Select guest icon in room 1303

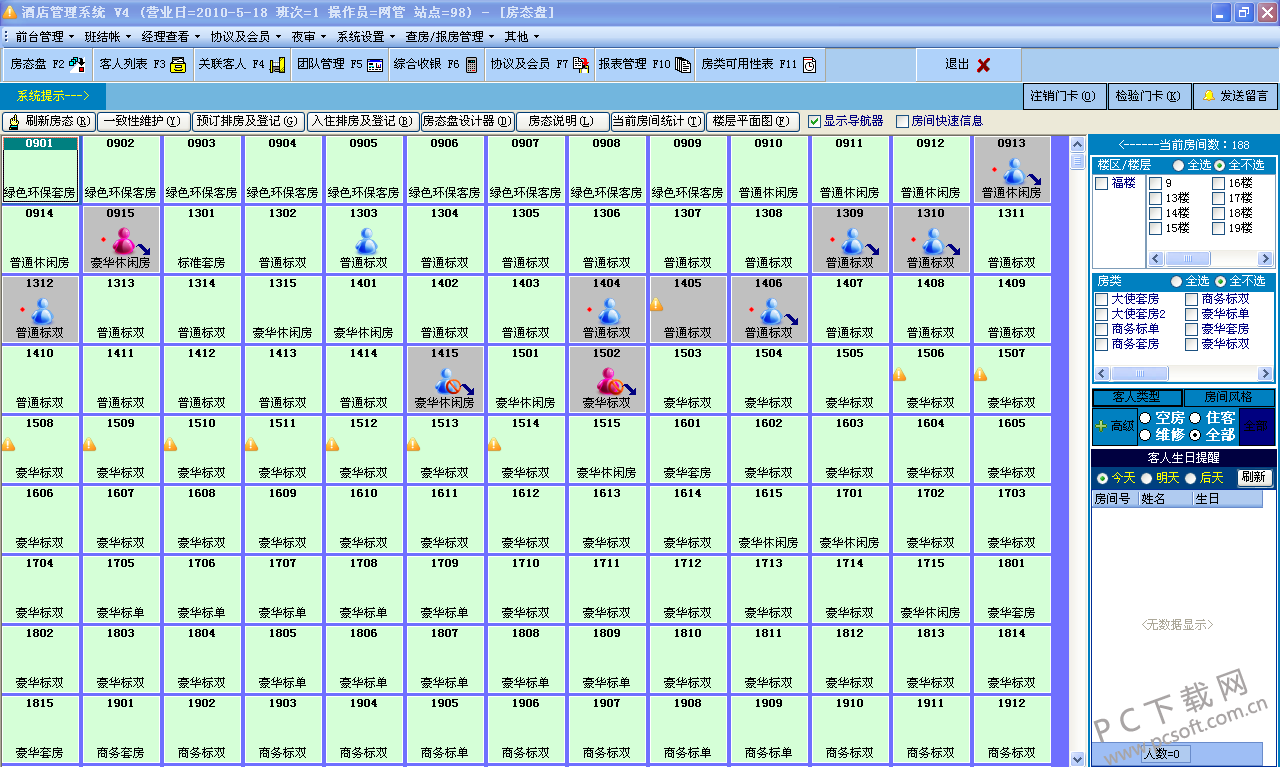(365, 240)
